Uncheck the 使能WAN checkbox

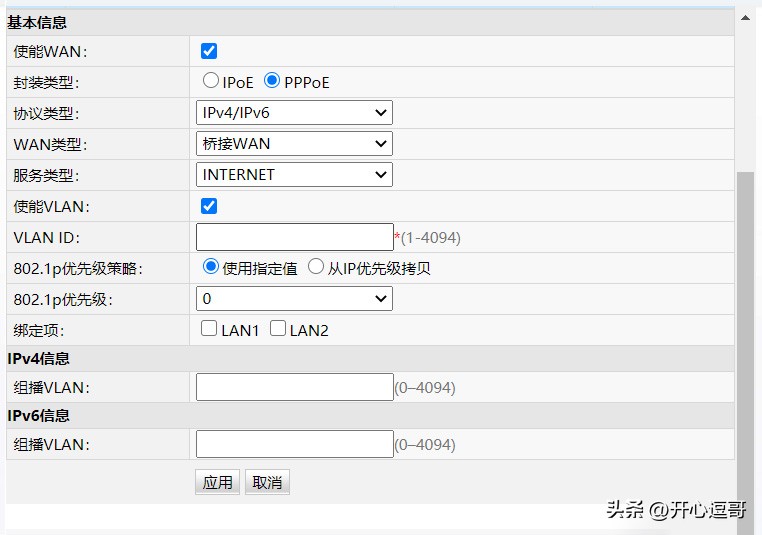pos(209,51)
